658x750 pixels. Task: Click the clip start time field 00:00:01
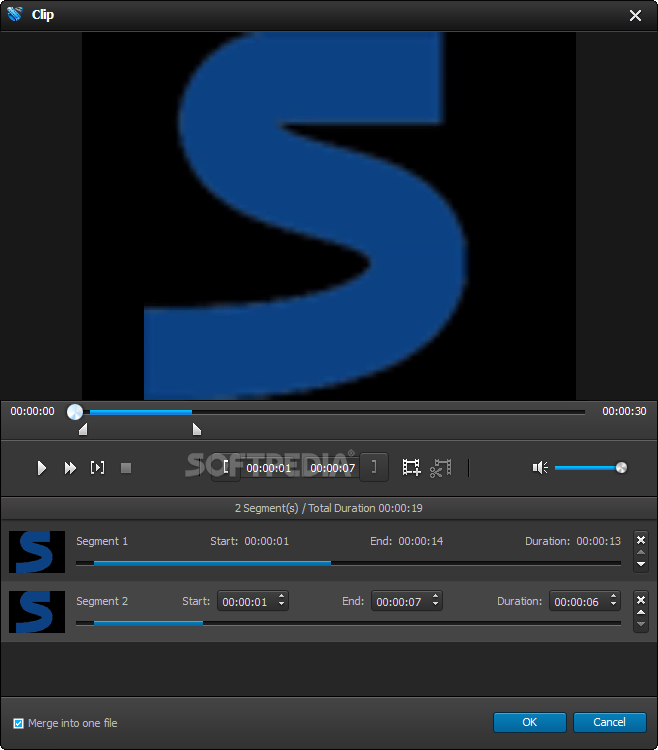(x=269, y=468)
